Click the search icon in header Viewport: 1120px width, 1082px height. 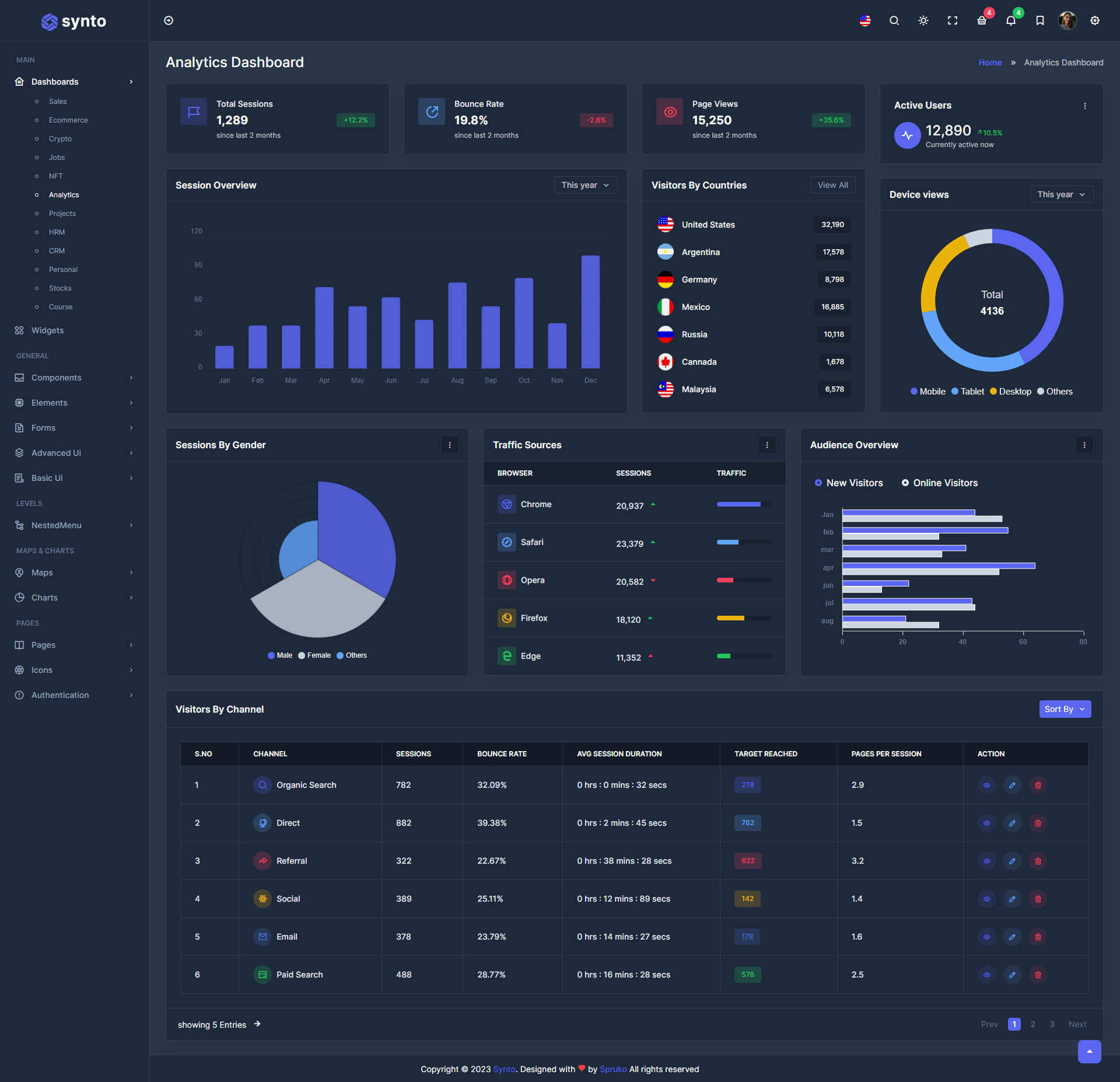point(894,20)
